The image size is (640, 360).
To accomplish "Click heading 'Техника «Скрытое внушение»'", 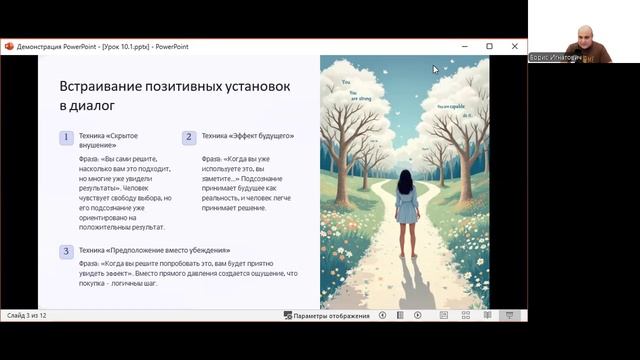I will click(108, 140).
